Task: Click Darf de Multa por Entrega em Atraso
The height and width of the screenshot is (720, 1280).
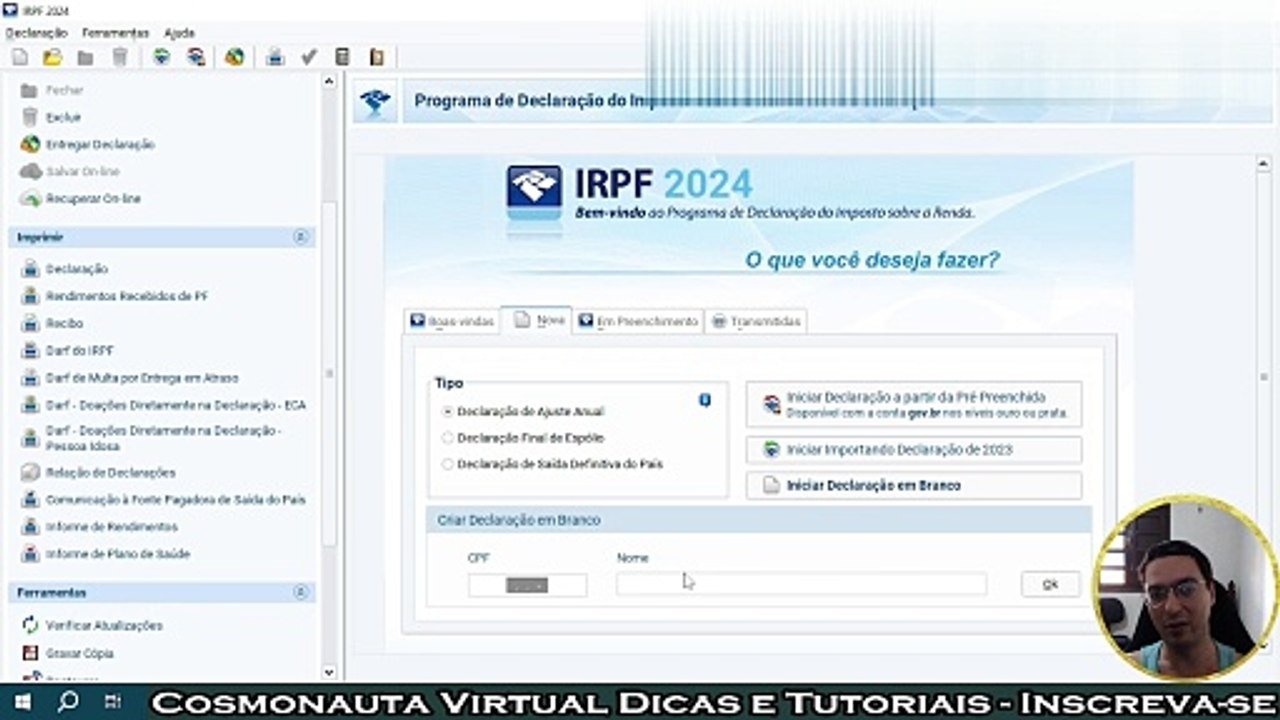Action: (x=141, y=378)
